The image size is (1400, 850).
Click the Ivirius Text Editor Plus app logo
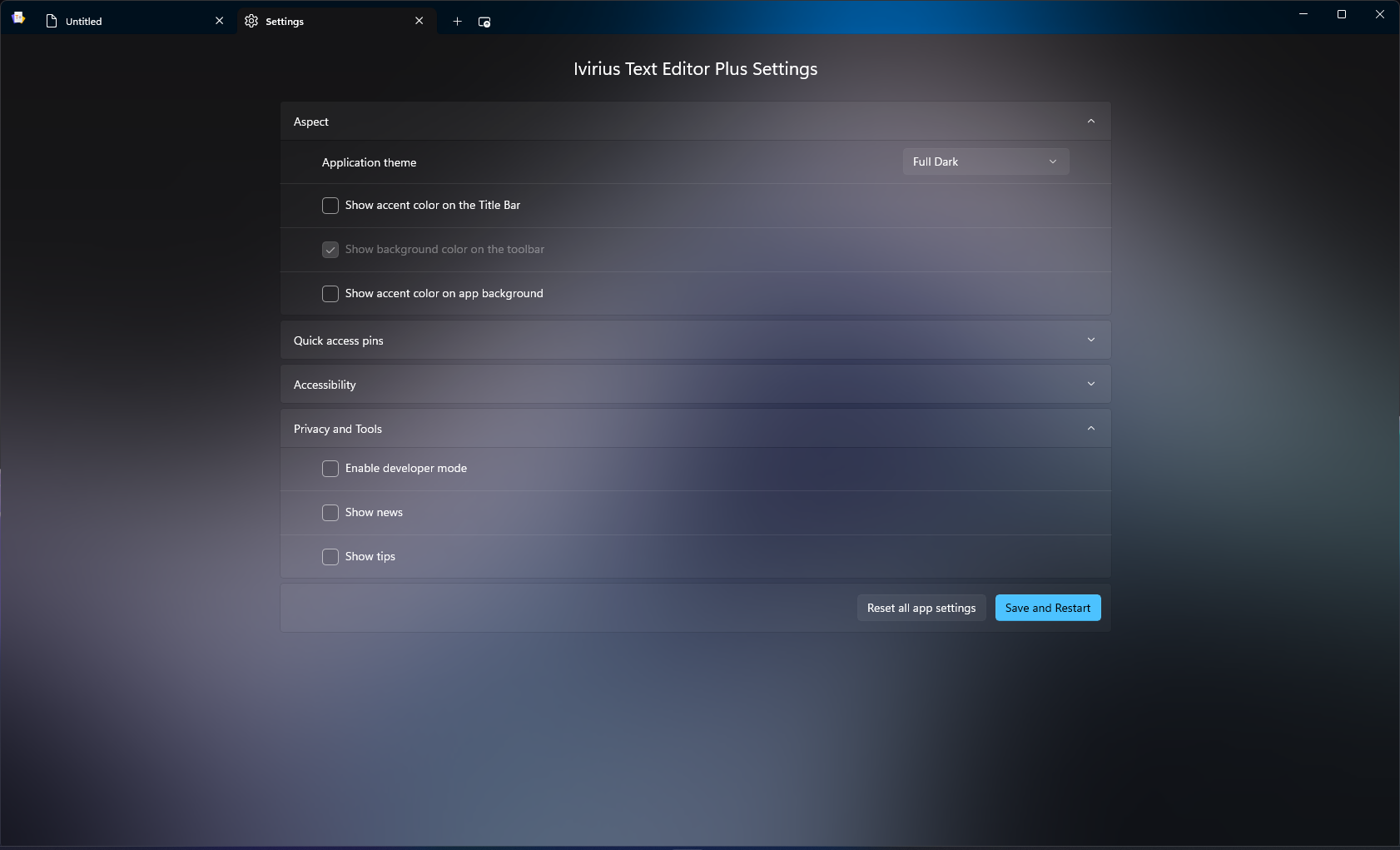(x=18, y=17)
